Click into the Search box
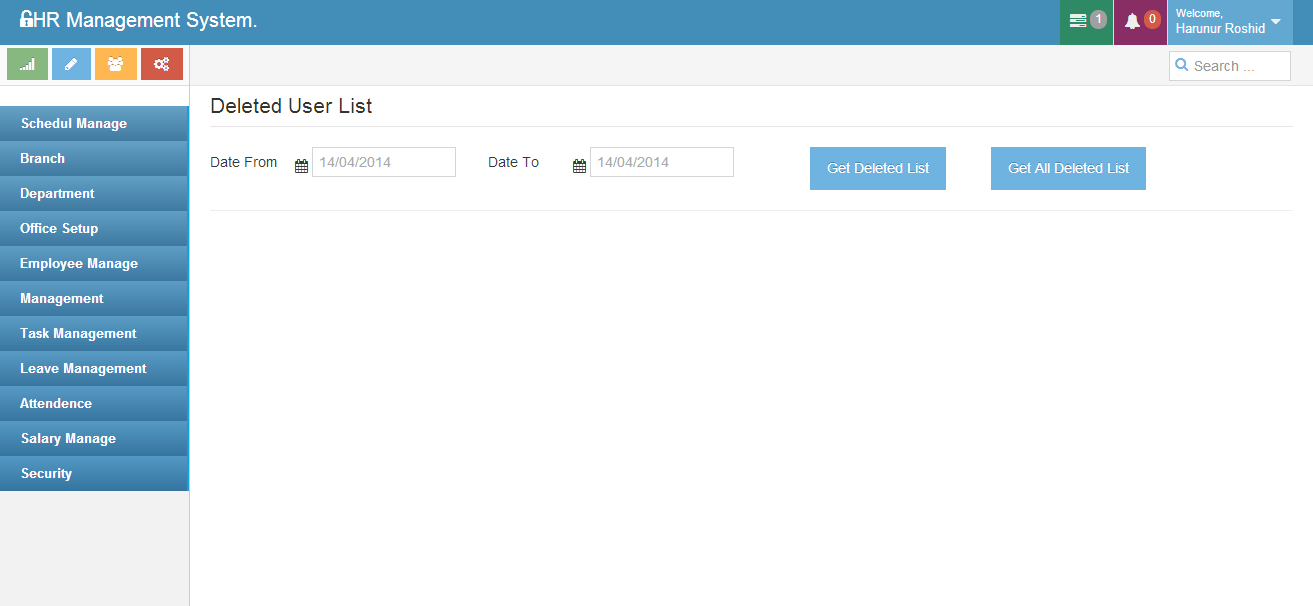This screenshot has width=1313, height=606. point(1238,66)
